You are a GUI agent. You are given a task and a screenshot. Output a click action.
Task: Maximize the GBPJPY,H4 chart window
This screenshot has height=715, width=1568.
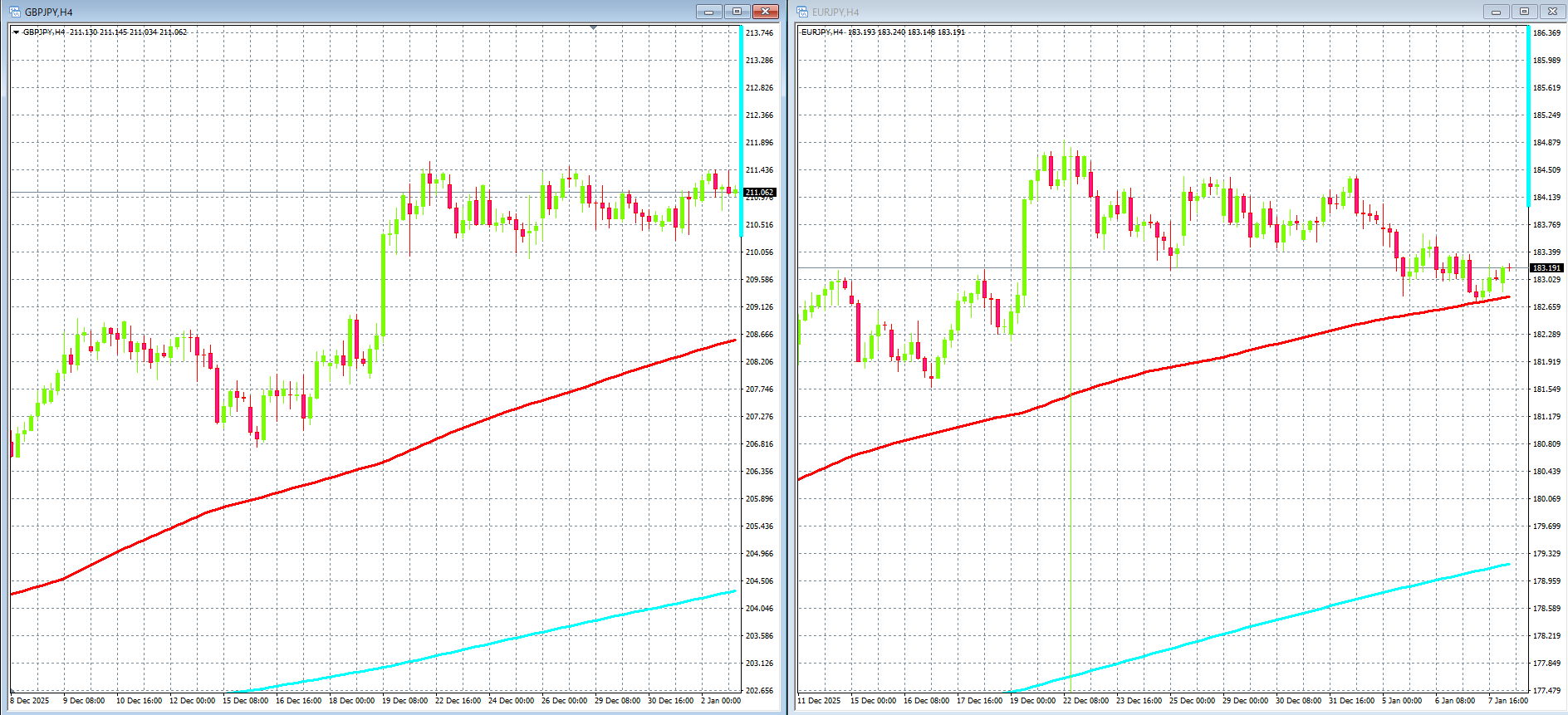point(737,12)
